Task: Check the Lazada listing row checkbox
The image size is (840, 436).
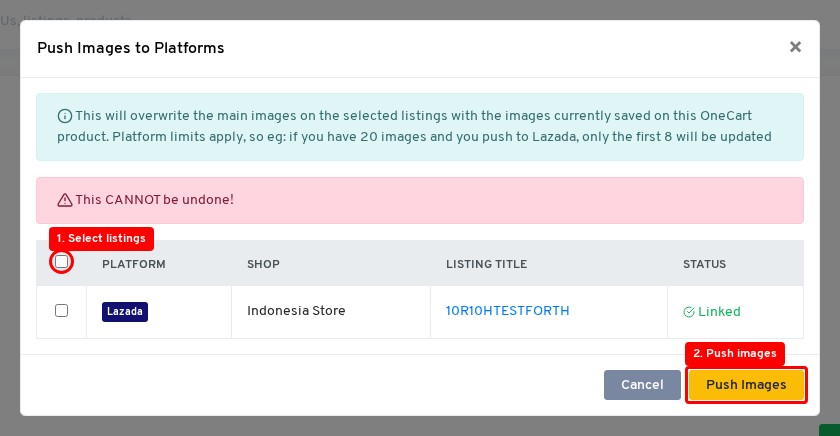Action: pyautogui.click(x=62, y=311)
